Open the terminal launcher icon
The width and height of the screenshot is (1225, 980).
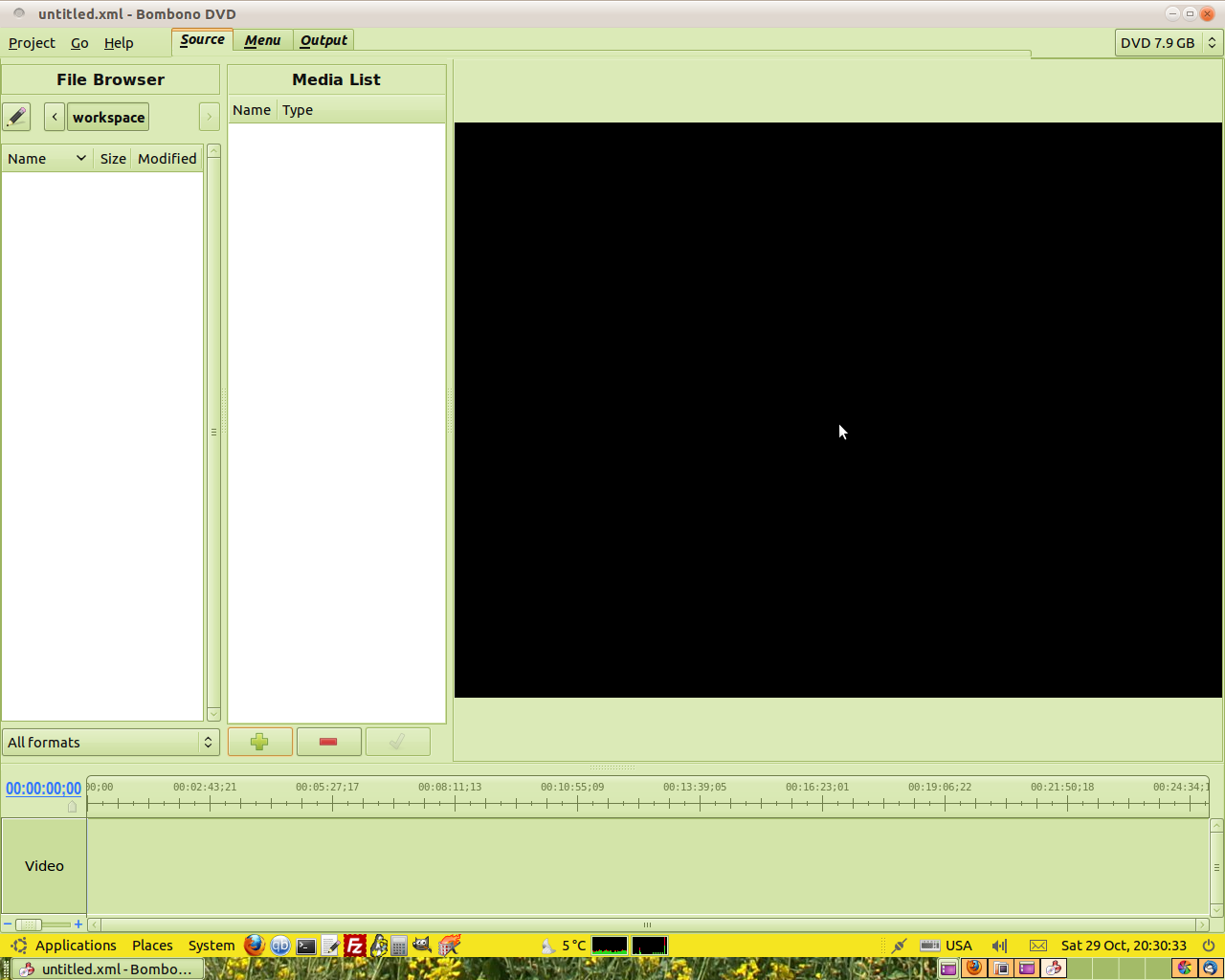point(306,946)
